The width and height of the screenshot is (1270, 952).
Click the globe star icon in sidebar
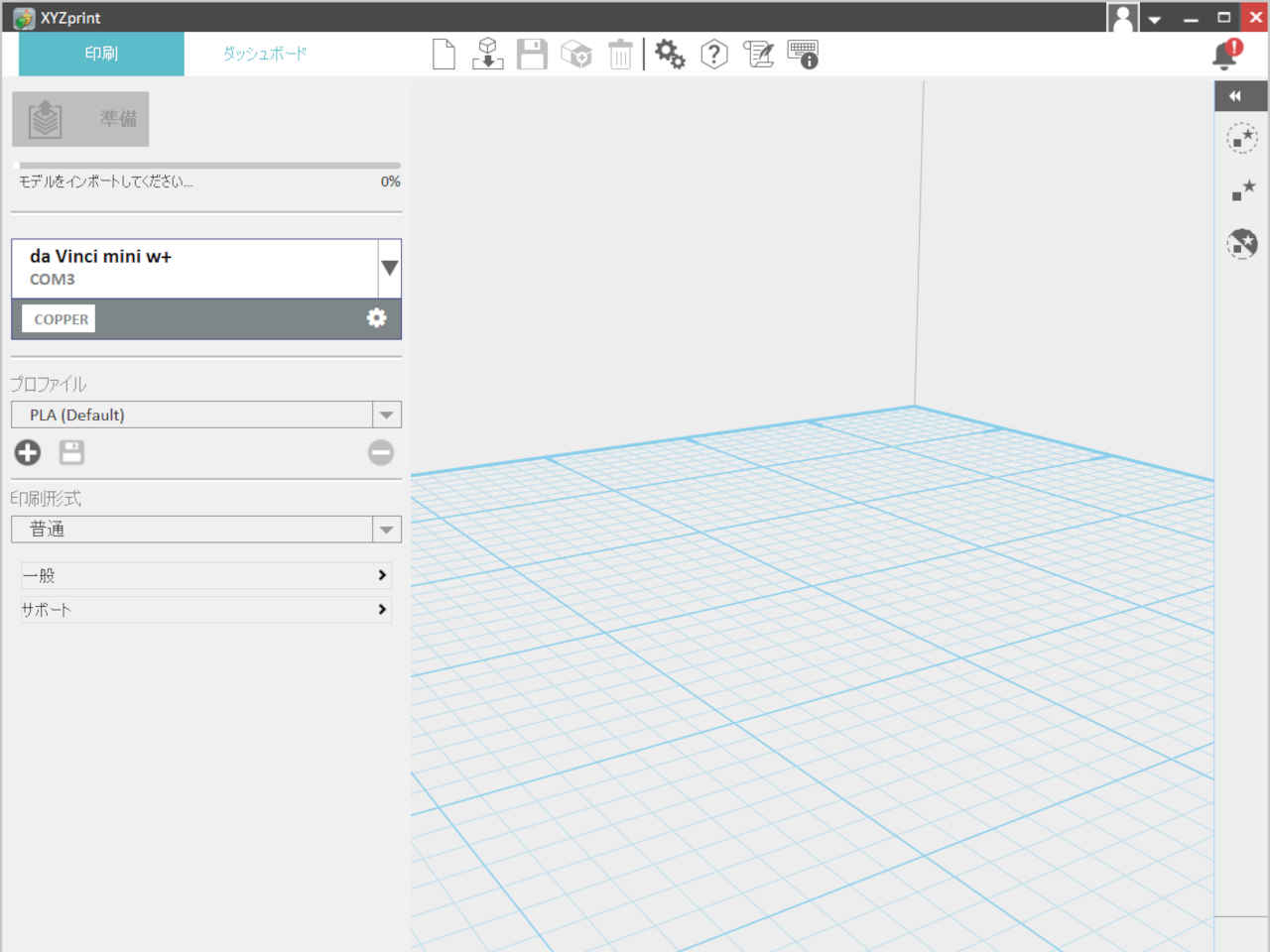1242,243
